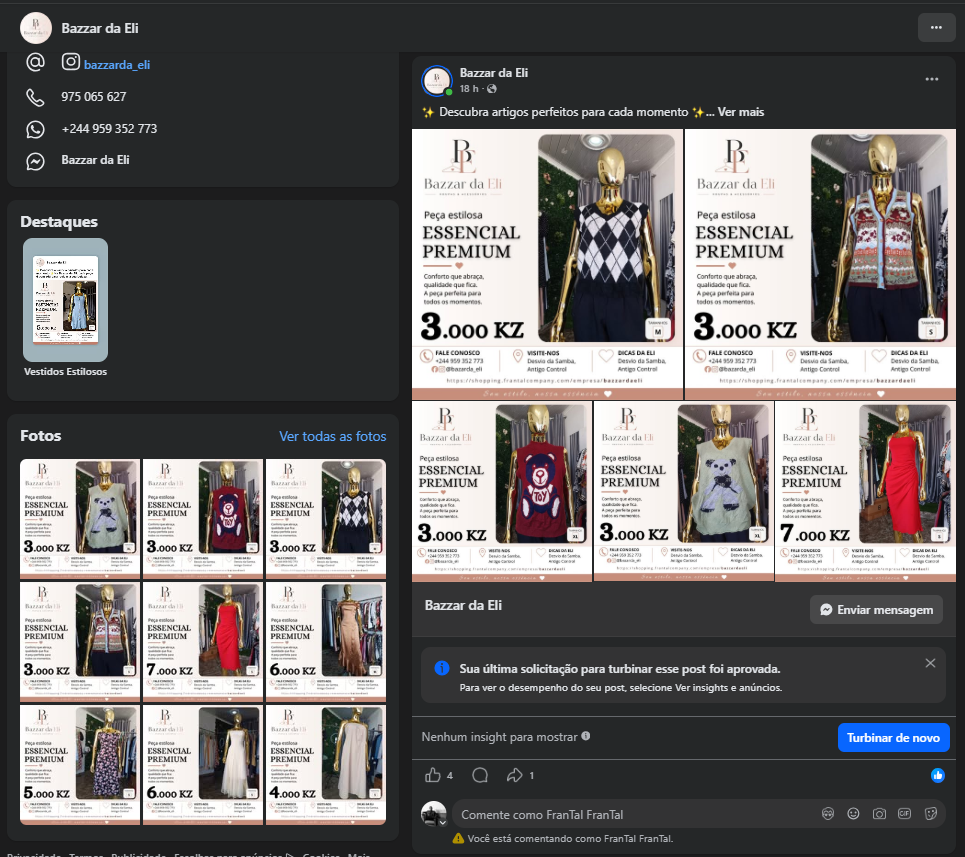Screen dimensions: 965x857
Task: Open emoji picker in comment box
Action: (854, 814)
